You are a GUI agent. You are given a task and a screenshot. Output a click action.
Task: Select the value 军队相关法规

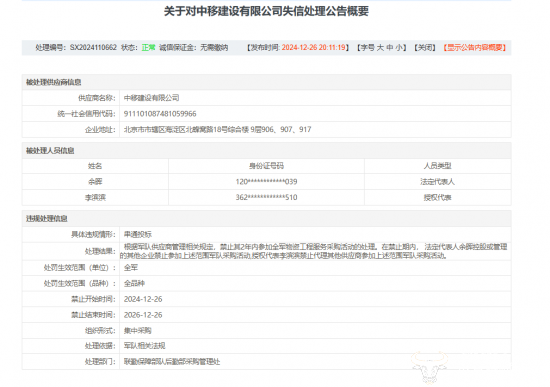(x=145, y=346)
